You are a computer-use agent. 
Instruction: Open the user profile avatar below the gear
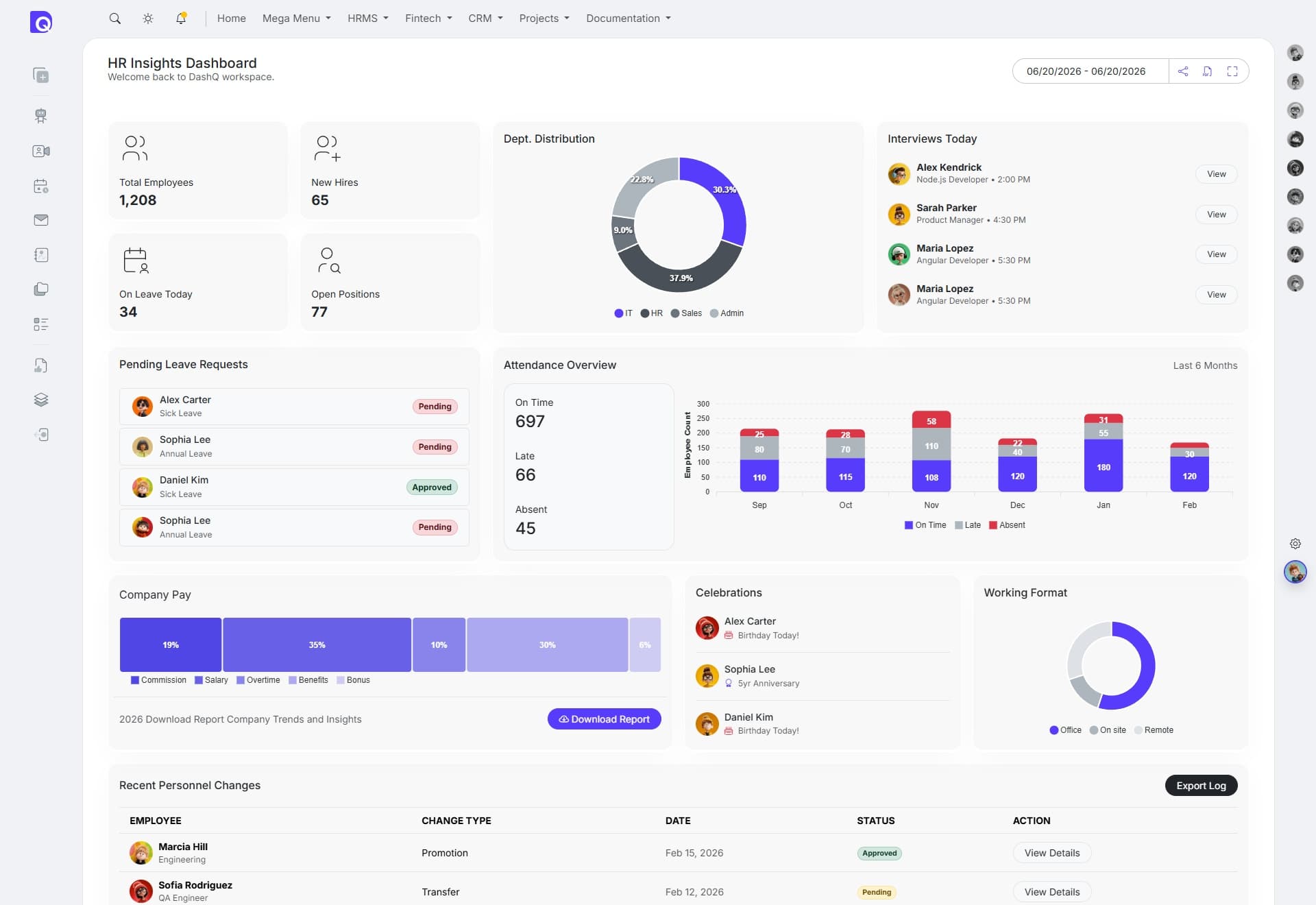pyautogui.click(x=1295, y=572)
